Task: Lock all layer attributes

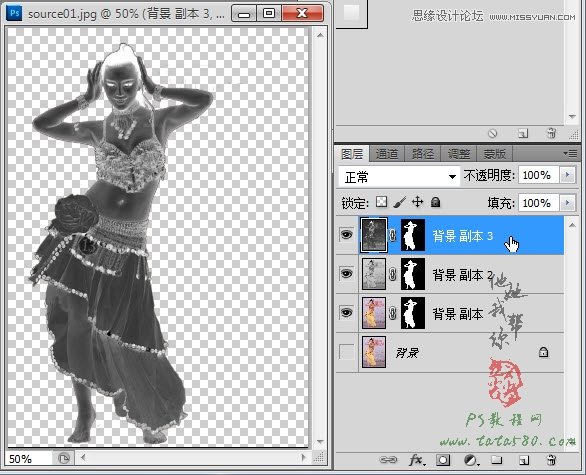Action: point(435,202)
